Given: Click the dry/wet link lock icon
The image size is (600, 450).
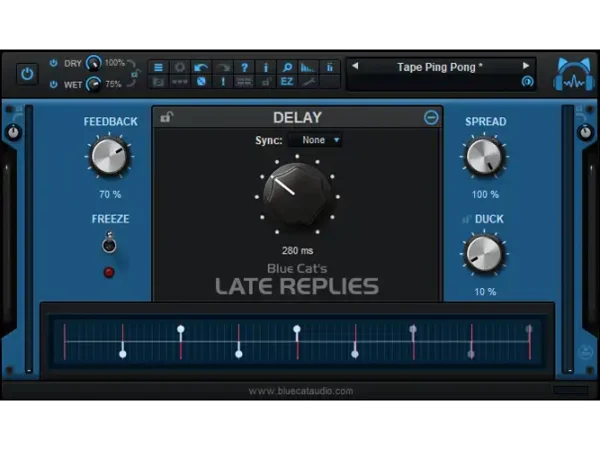Looking at the screenshot, I should pos(135,73).
